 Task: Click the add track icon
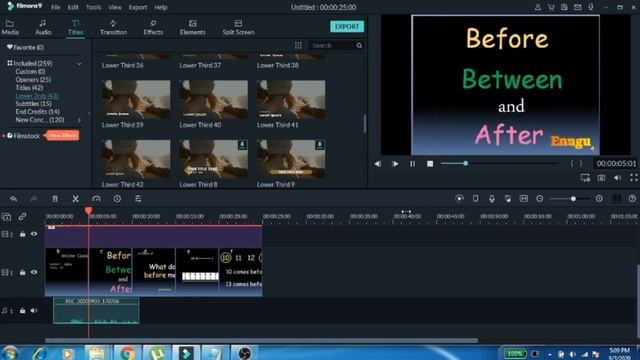click(7, 217)
